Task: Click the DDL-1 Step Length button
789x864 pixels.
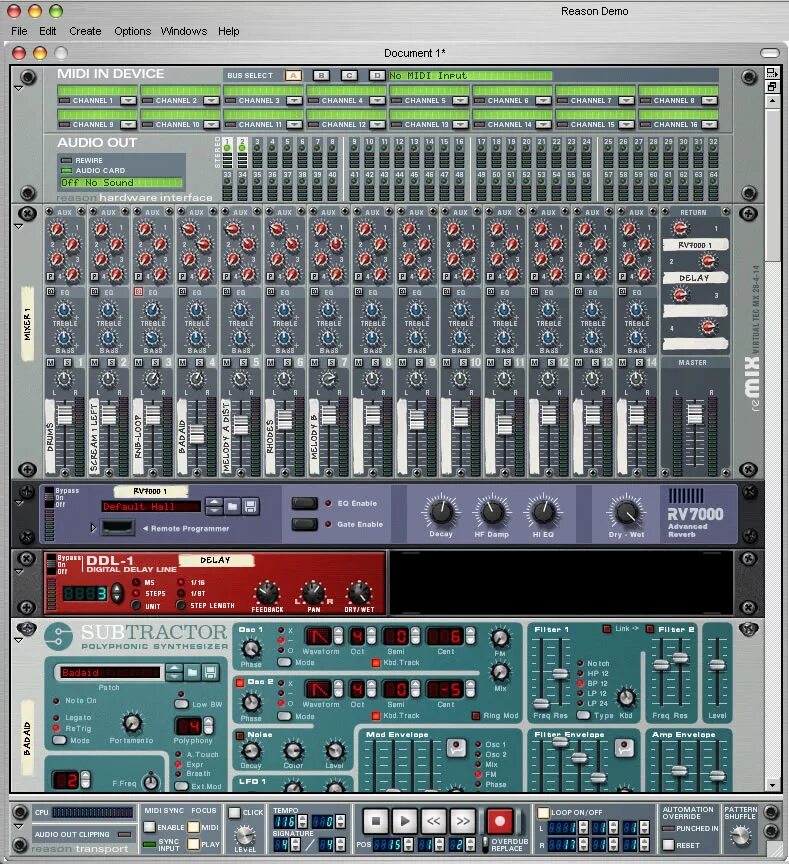Action: pos(181,605)
